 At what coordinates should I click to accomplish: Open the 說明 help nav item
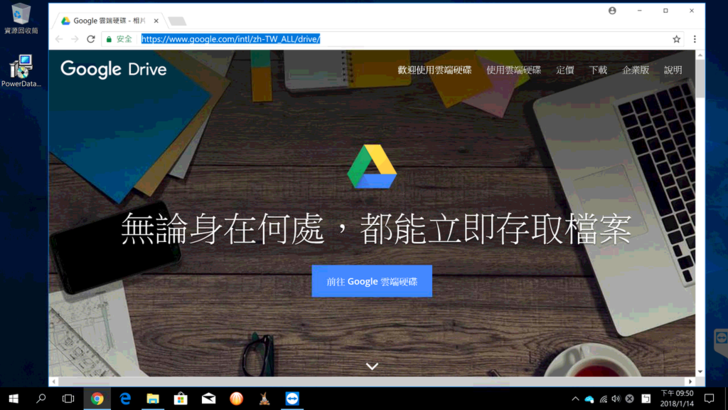tap(673, 70)
